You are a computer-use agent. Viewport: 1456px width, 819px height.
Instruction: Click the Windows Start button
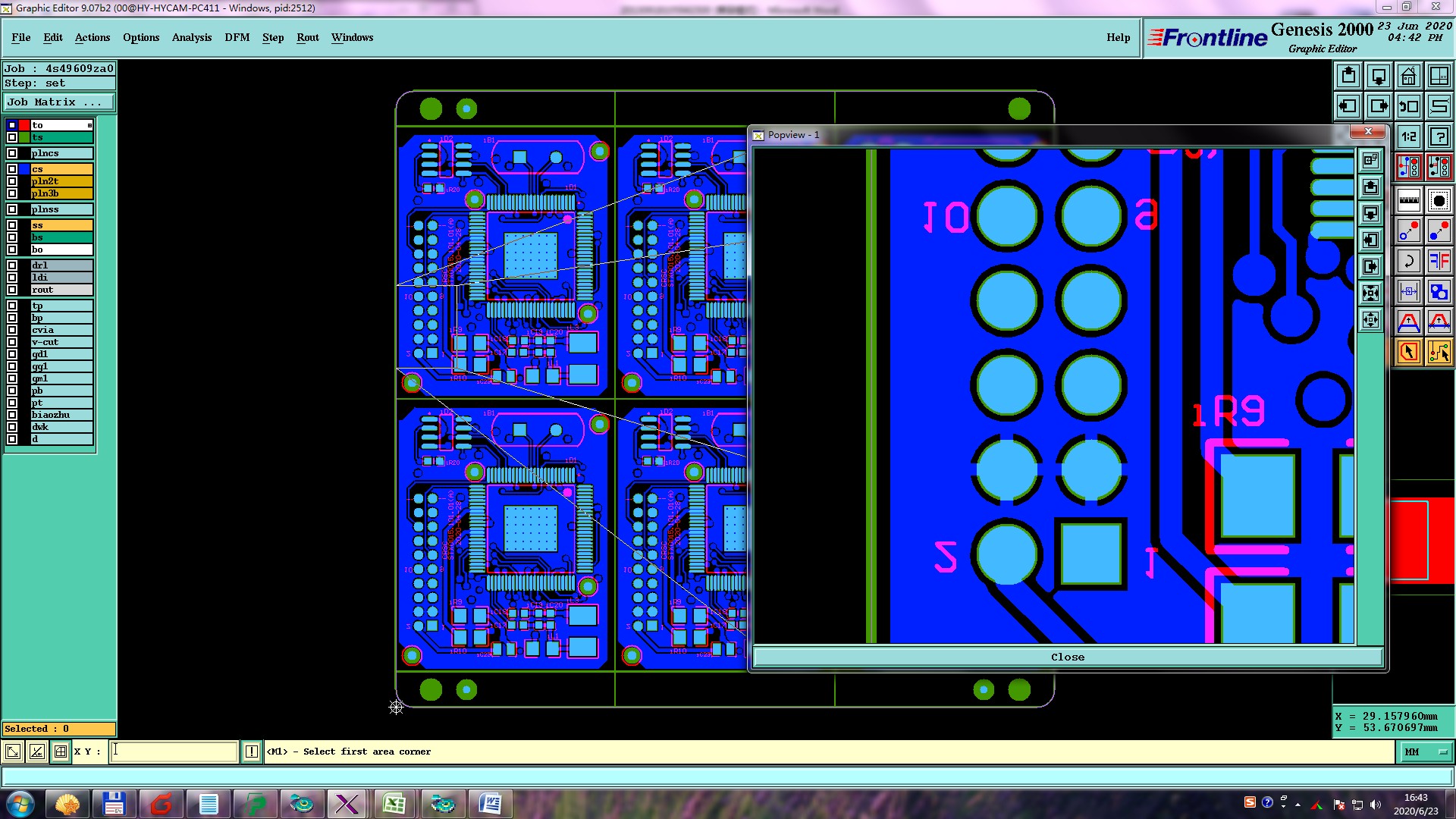20,804
